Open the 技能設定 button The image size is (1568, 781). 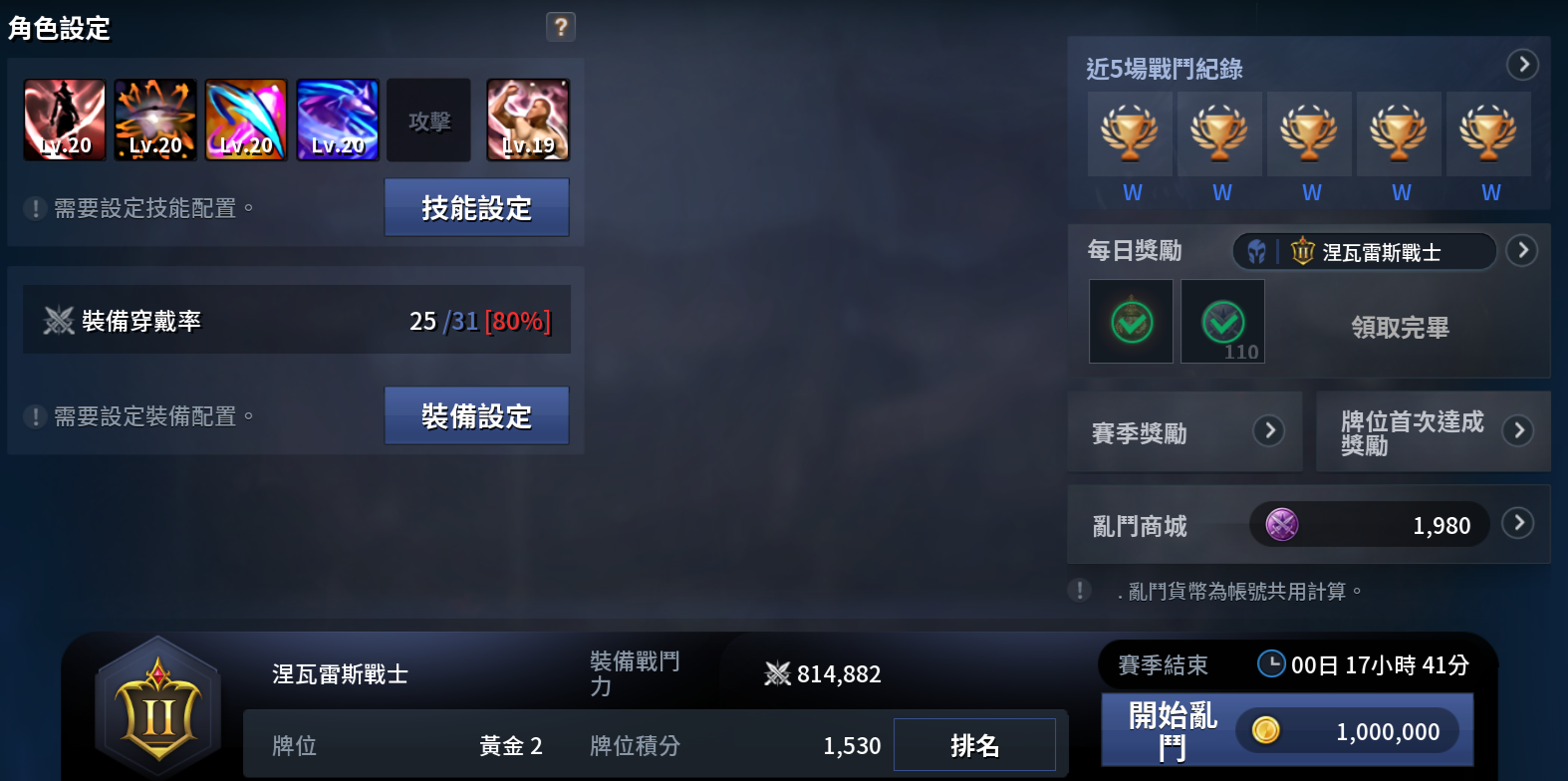[x=477, y=207]
